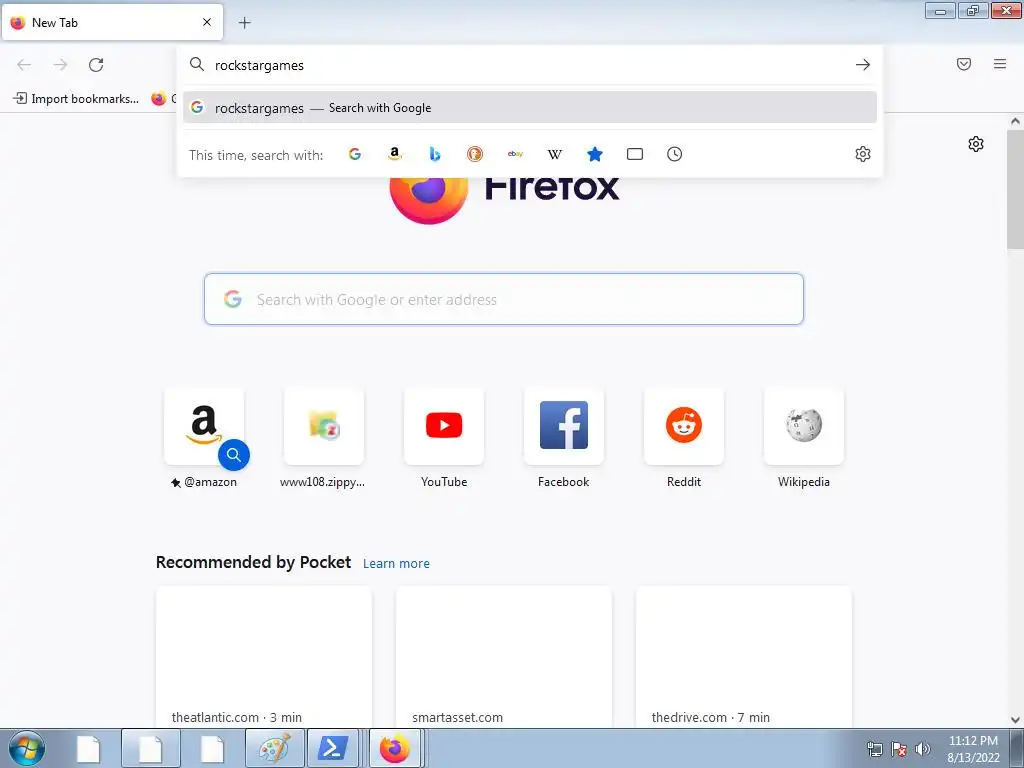Open a new tab with the plus button
The height and width of the screenshot is (768, 1024).
click(244, 23)
